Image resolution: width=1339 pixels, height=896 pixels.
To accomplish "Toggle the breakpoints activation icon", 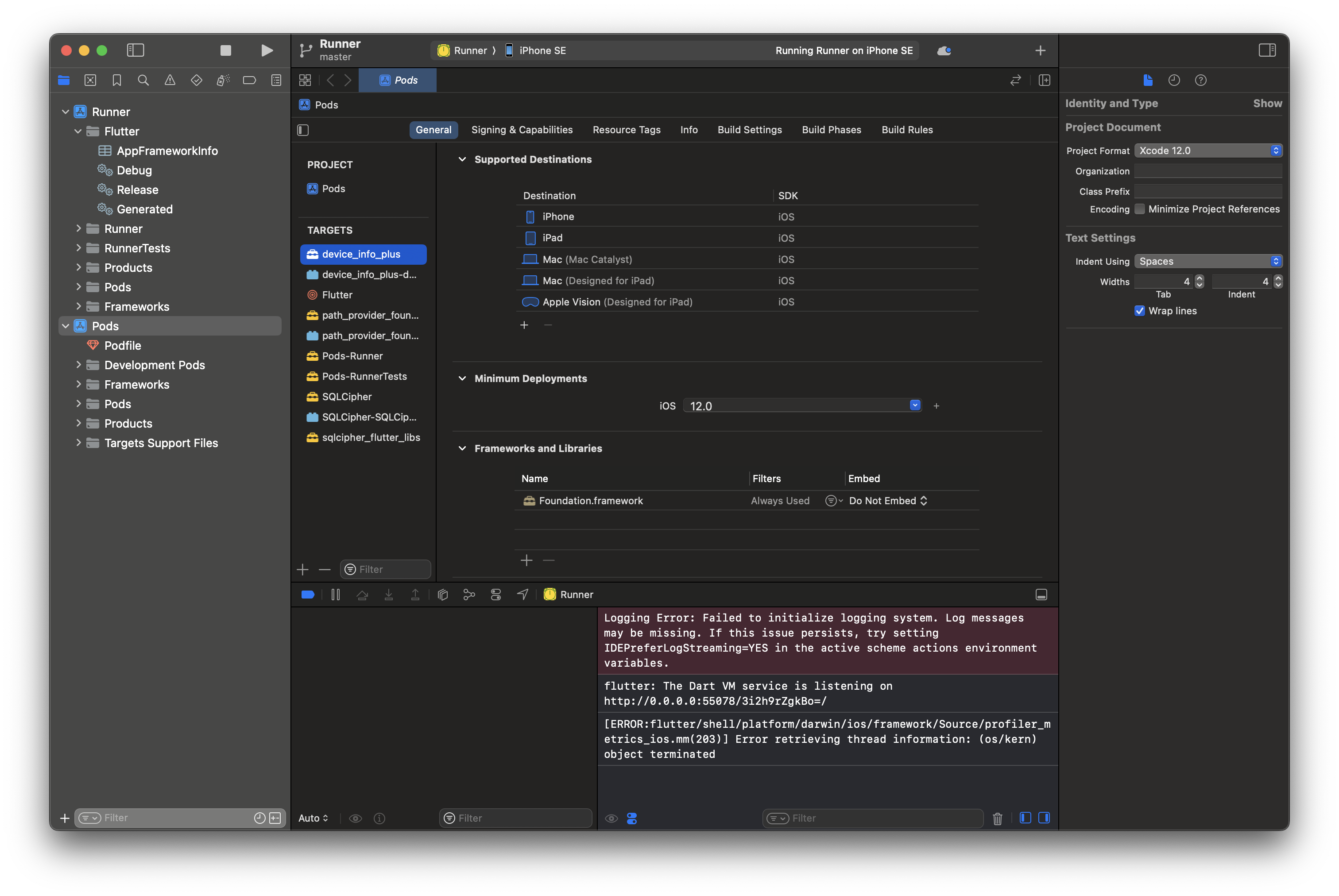I will (x=308, y=594).
